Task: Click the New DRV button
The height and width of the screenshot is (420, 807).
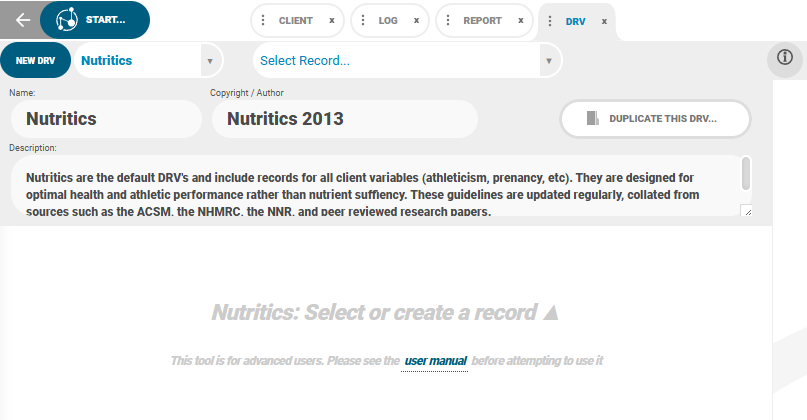Action: pyautogui.click(x=36, y=60)
